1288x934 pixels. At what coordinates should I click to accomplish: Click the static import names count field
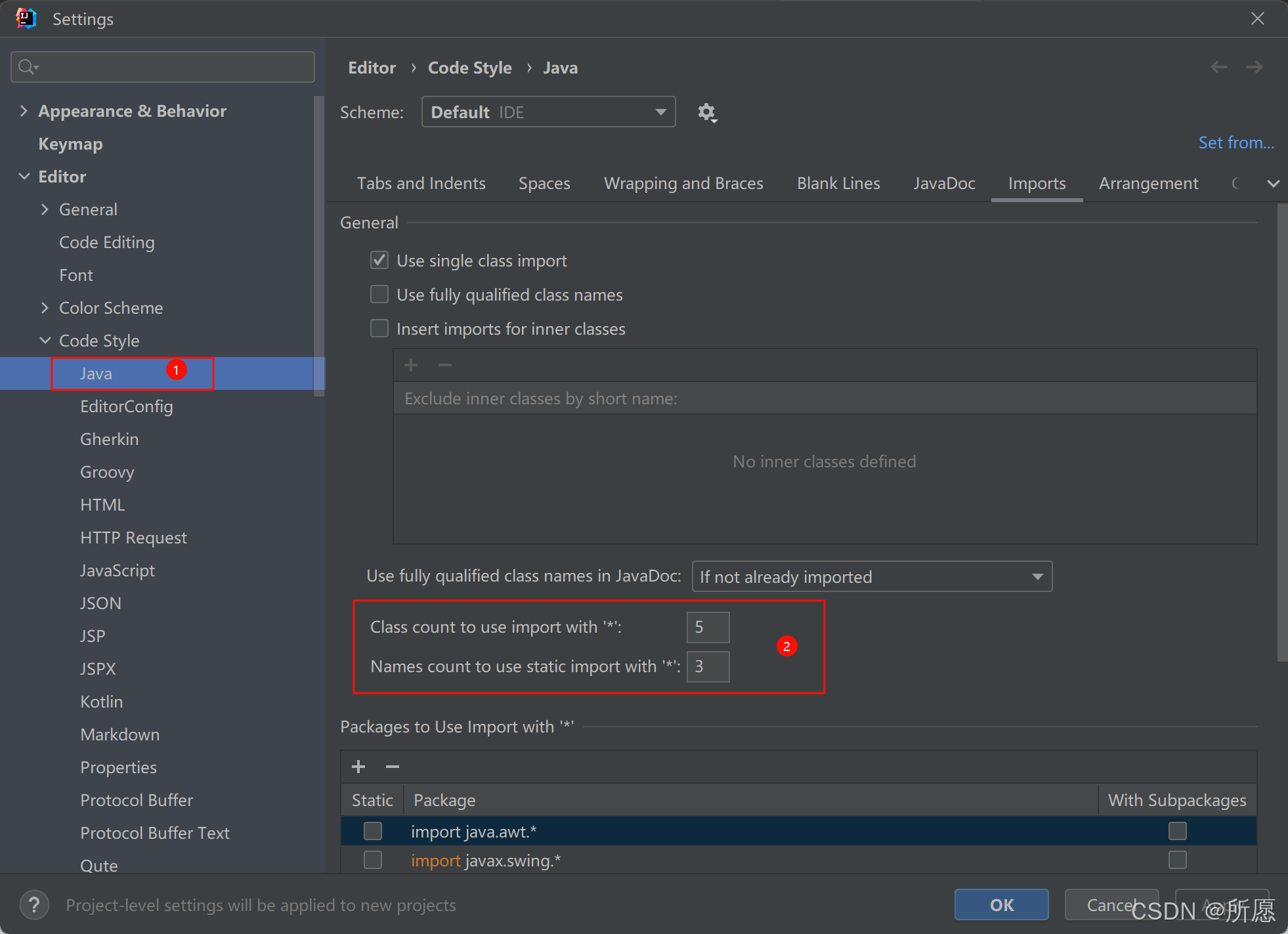pos(708,667)
